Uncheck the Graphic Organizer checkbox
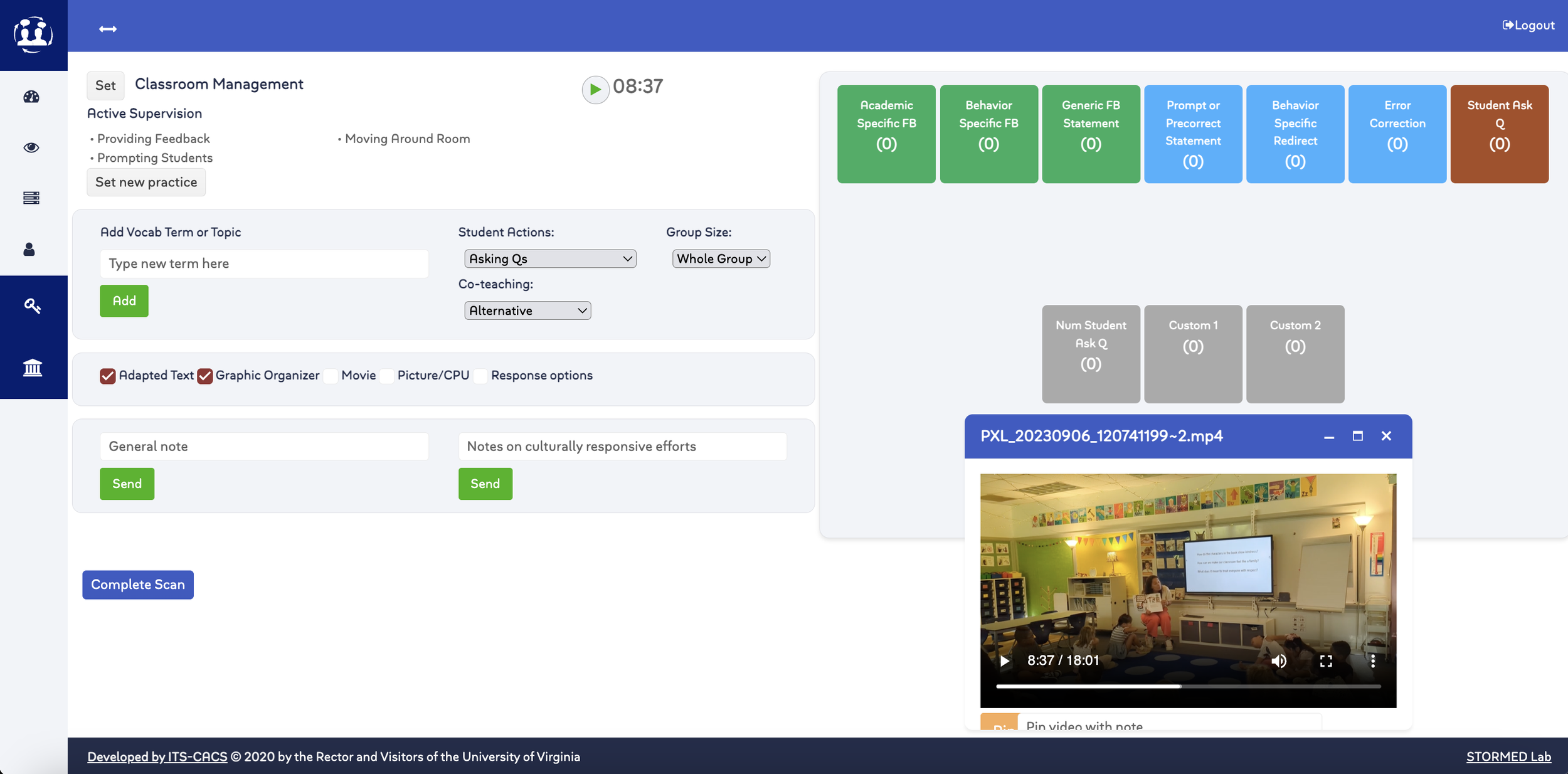The width and height of the screenshot is (1568, 774). tap(204, 376)
